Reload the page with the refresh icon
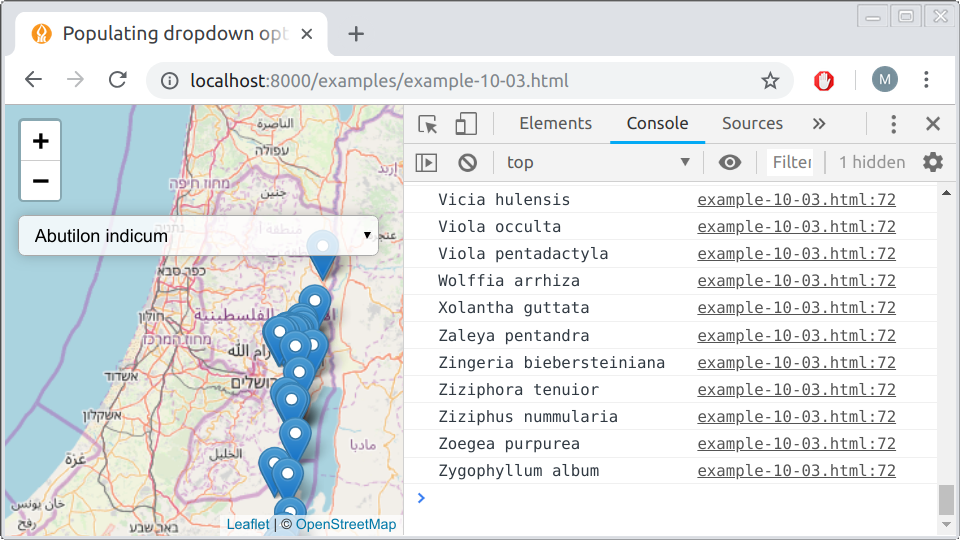Screen dimensions: 960x540 click(x=118, y=80)
